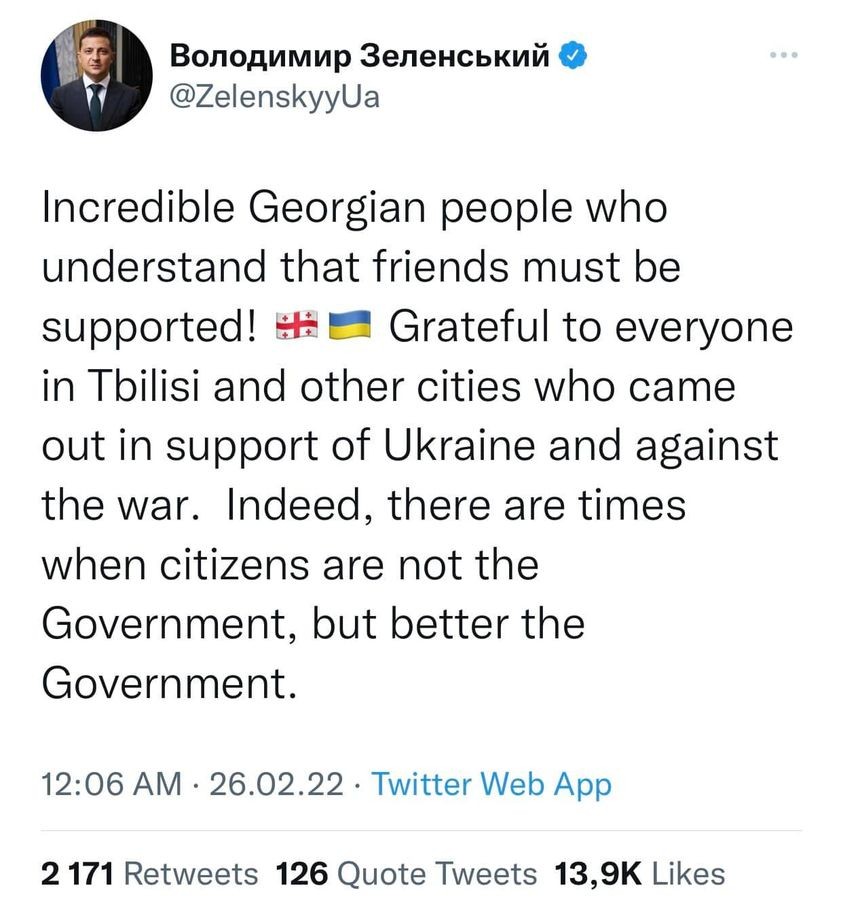This screenshot has width=843, height=907.
Task: Click the 12:06 AM timestamp
Action: [x=112, y=784]
